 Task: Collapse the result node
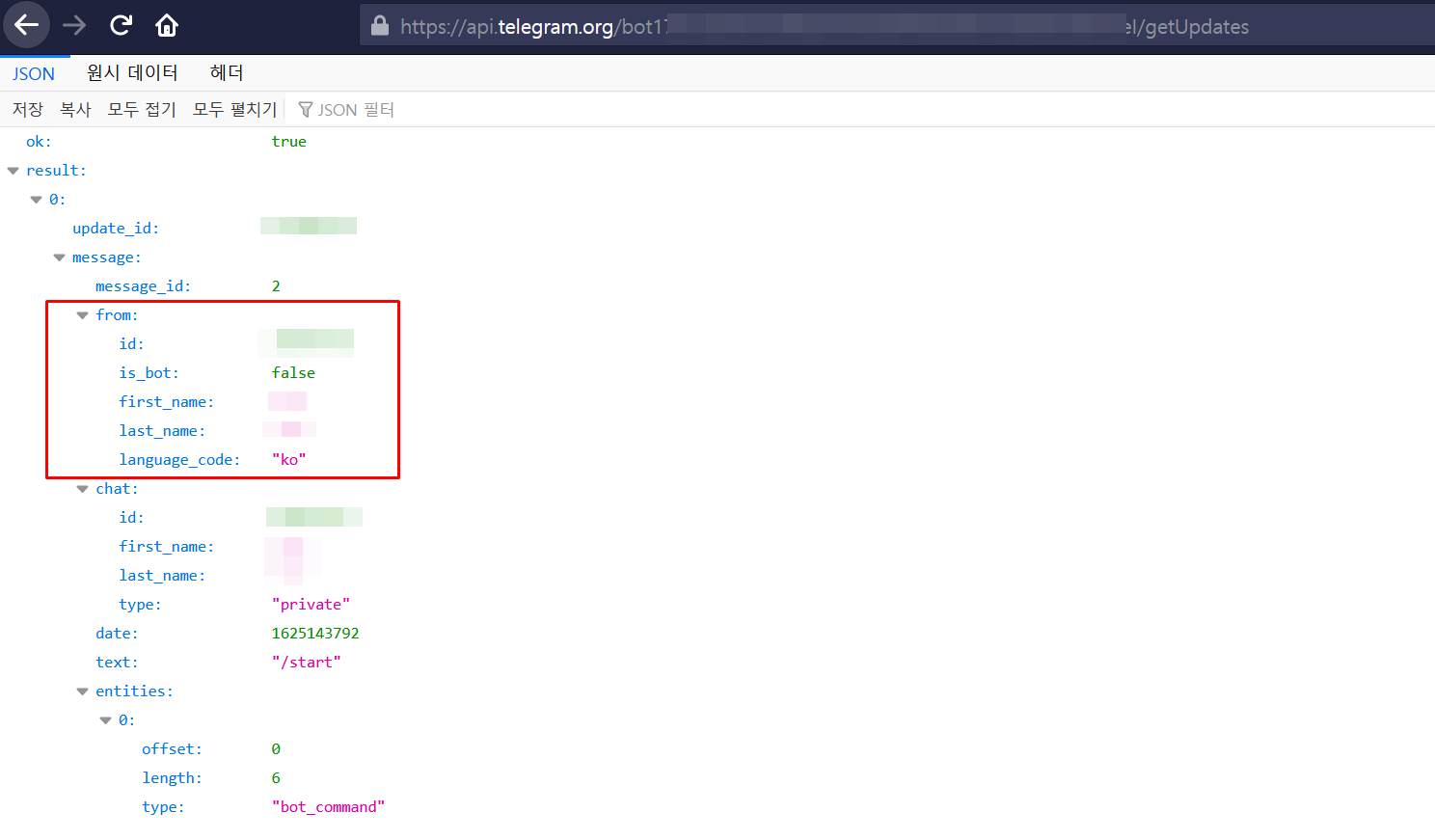(x=14, y=171)
